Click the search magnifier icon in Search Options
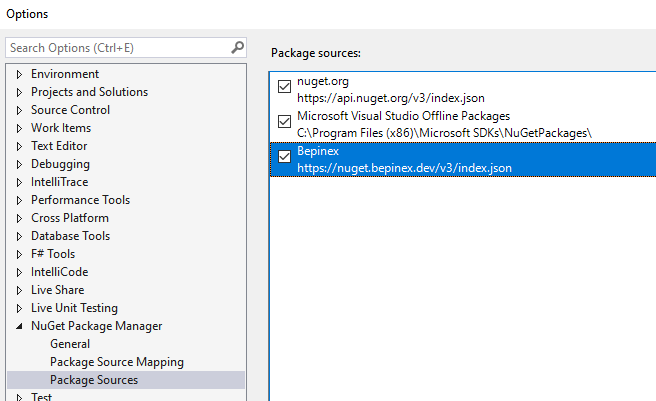The width and height of the screenshot is (656, 401). [x=238, y=47]
